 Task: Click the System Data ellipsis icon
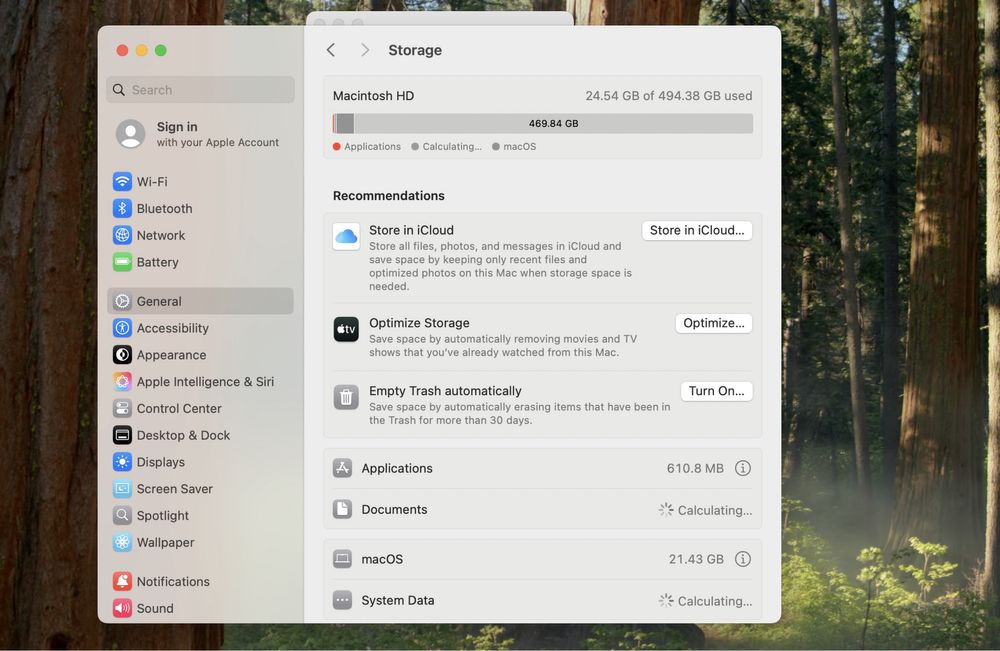[342, 600]
